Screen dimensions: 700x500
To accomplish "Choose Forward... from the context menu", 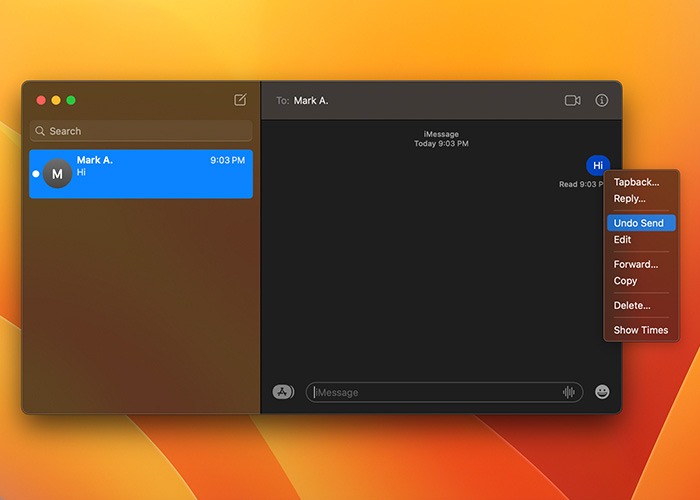I will pyautogui.click(x=641, y=264).
